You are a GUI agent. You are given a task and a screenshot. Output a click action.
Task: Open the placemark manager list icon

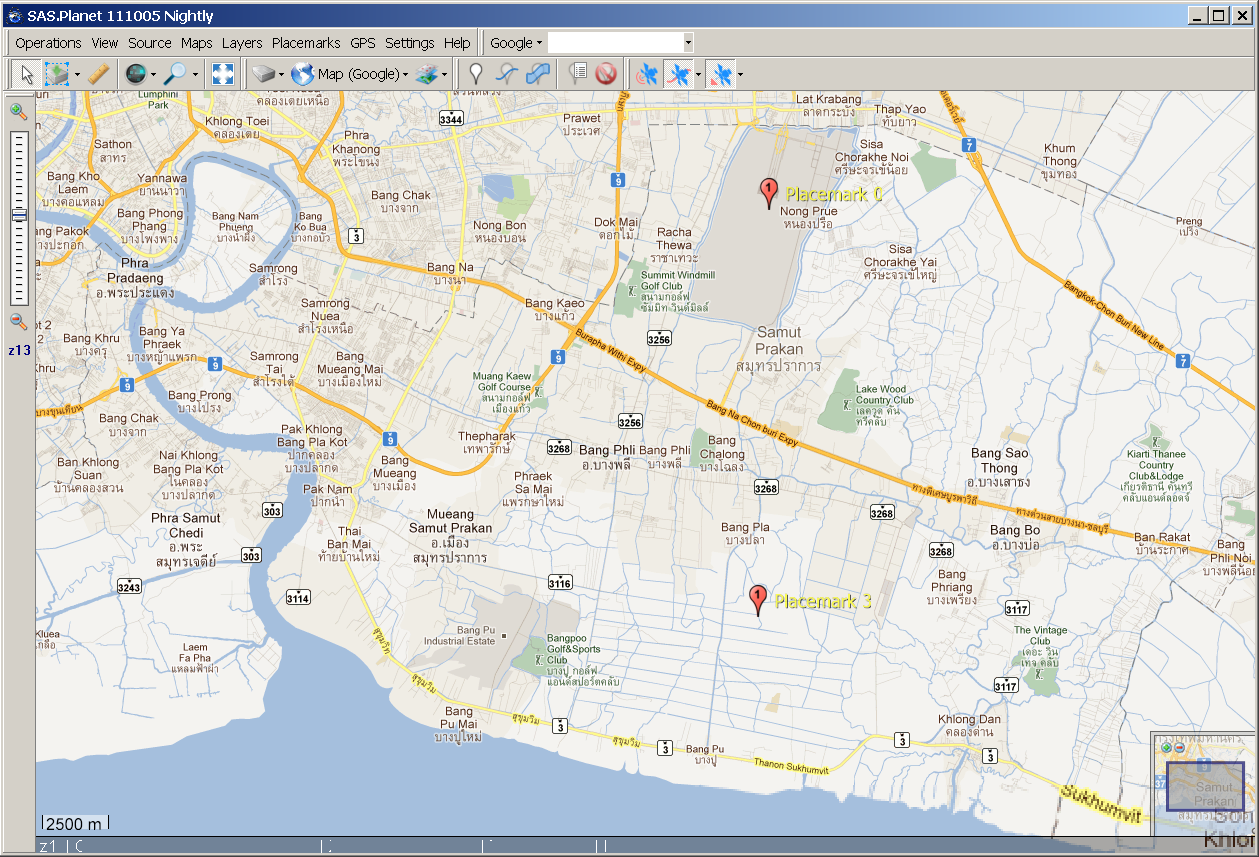pyautogui.click(x=577, y=74)
